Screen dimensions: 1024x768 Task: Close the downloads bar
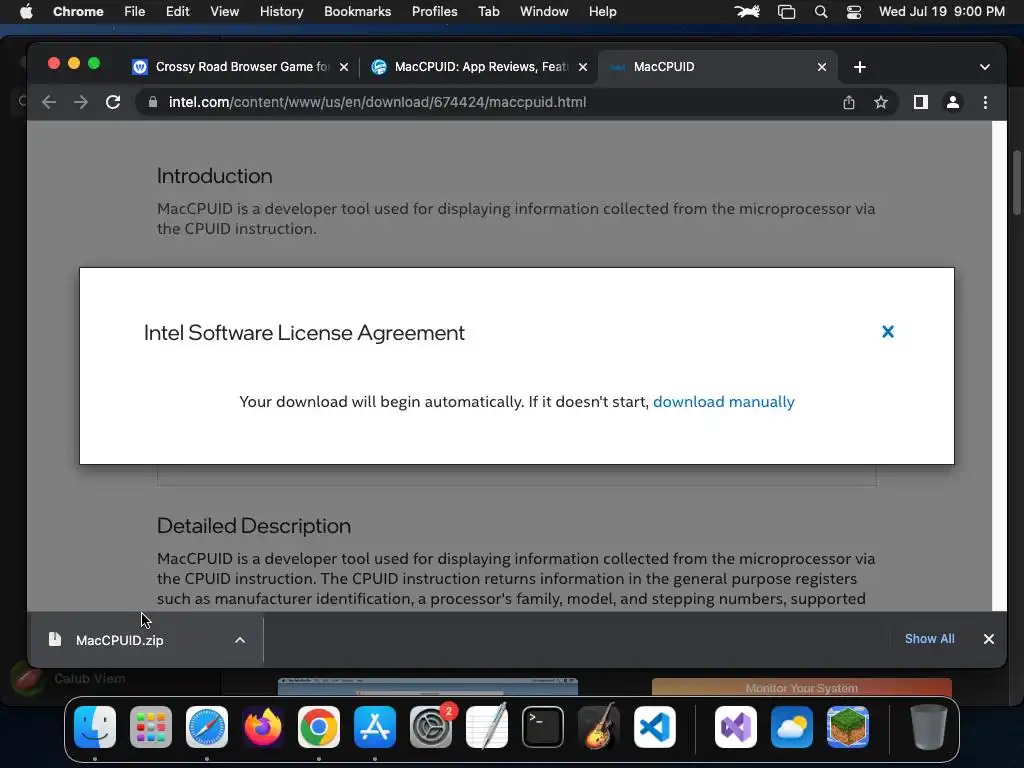pyautogui.click(x=988, y=639)
